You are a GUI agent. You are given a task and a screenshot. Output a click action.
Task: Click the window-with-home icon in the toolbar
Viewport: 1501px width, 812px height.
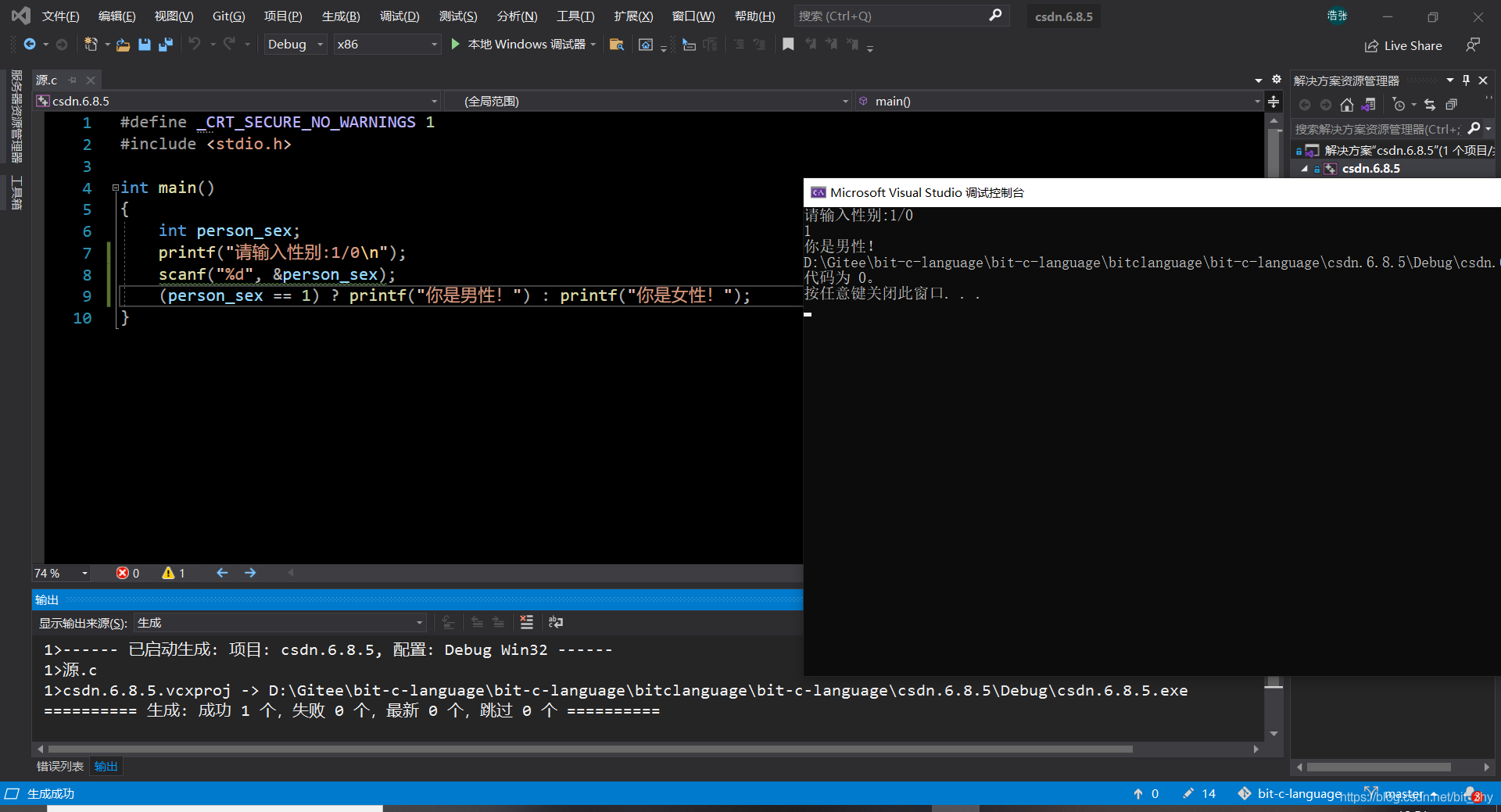[x=646, y=45]
